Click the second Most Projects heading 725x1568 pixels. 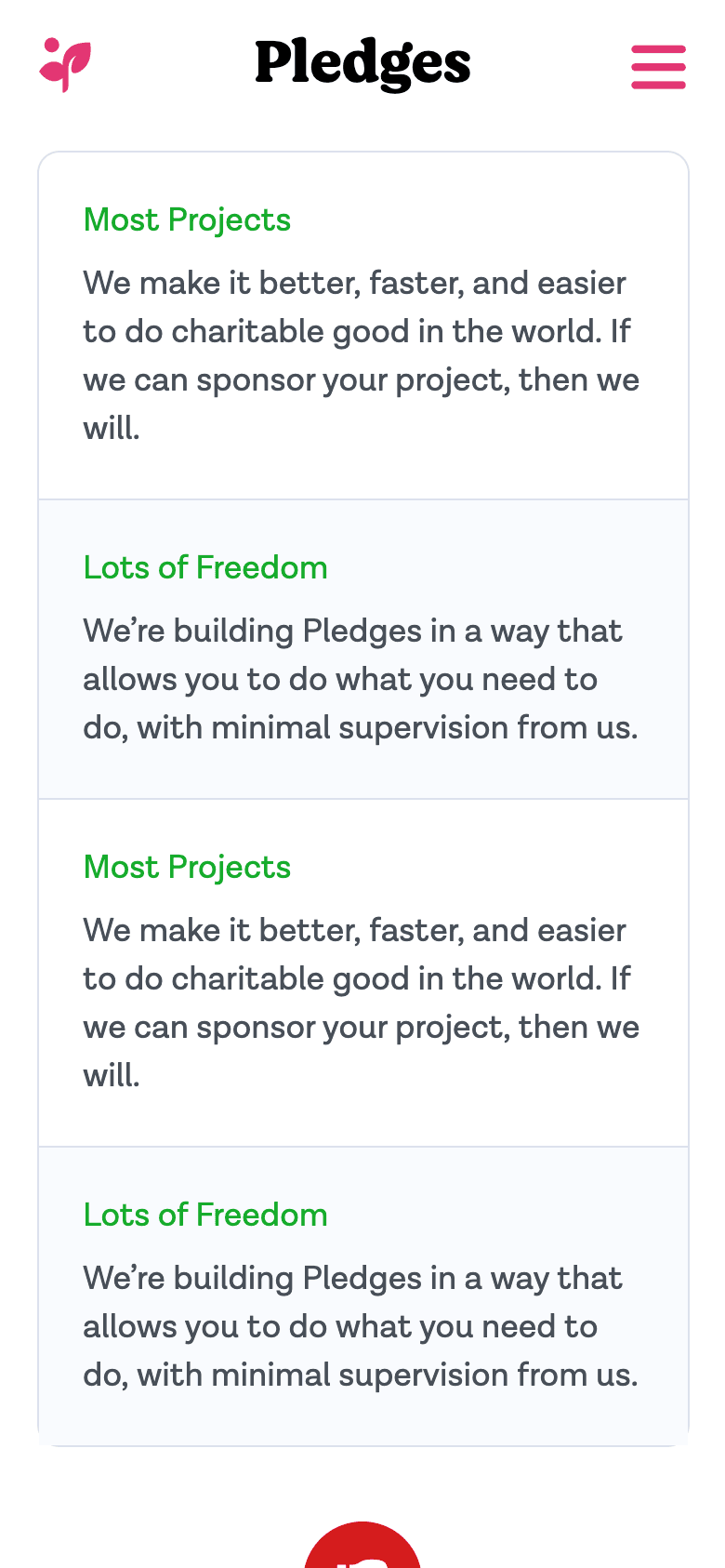pyautogui.click(x=187, y=868)
